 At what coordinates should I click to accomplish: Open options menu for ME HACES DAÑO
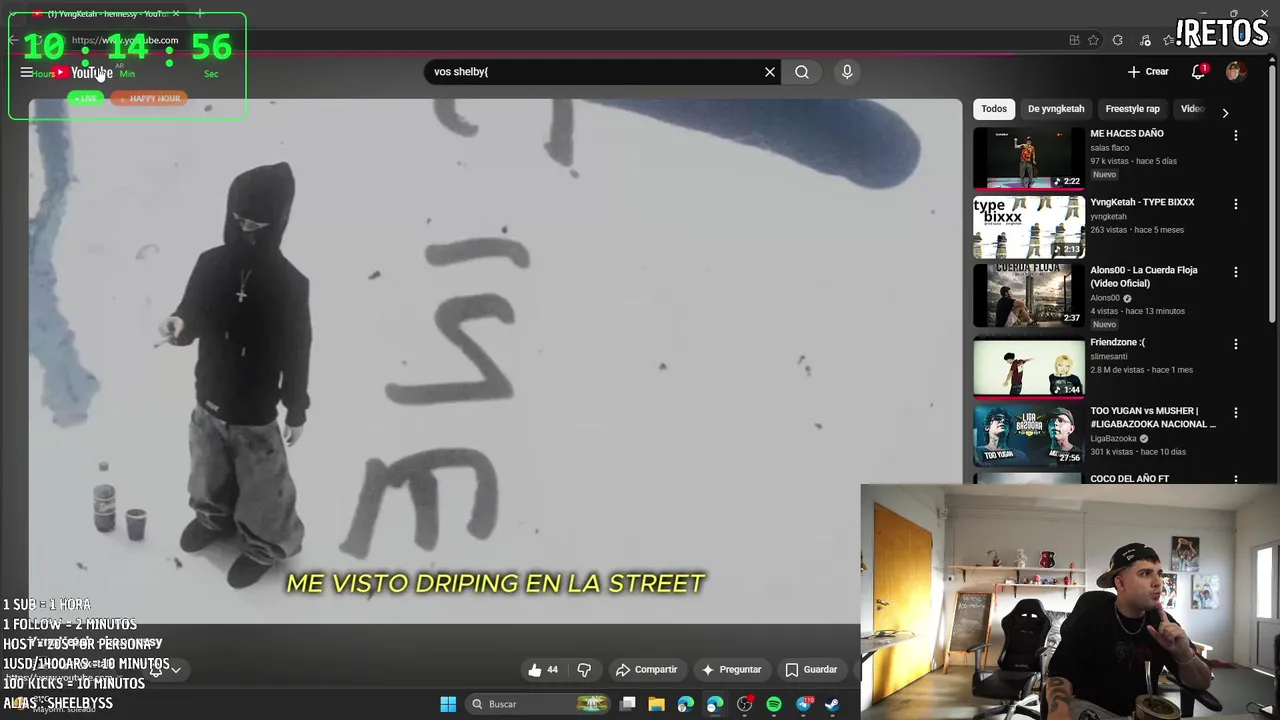tap(1236, 135)
